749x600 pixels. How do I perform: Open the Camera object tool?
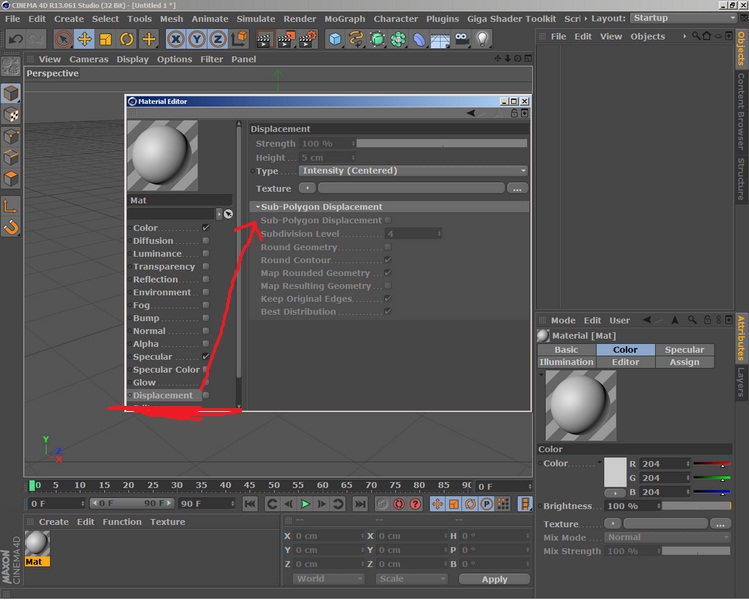[461, 39]
